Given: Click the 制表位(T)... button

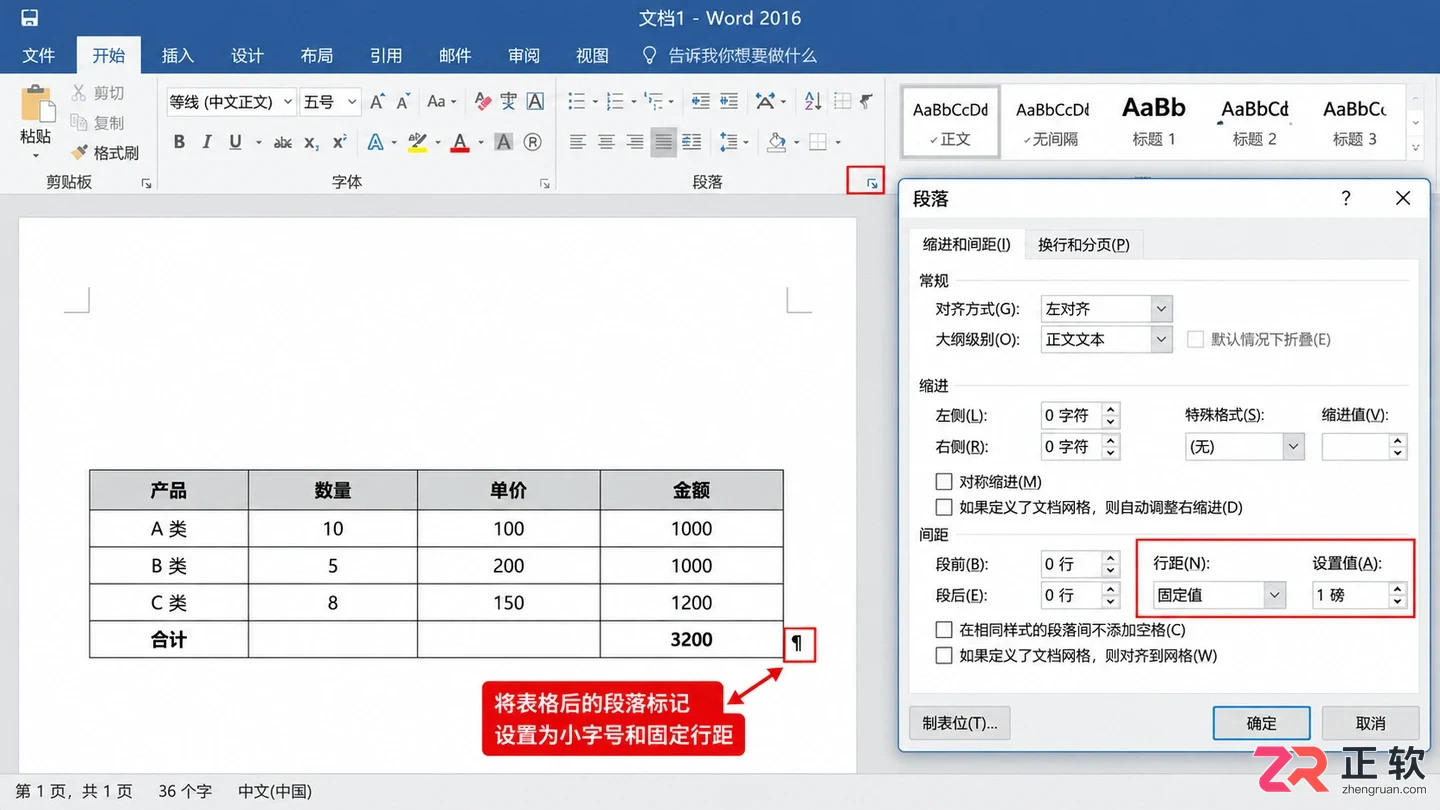Looking at the screenshot, I should pyautogui.click(x=960, y=723).
